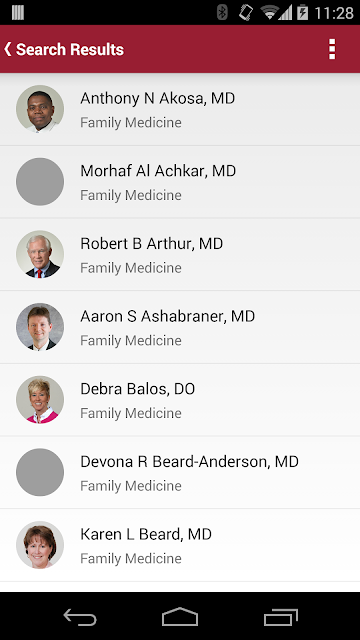
Task: Open the recent apps navigation icon
Action: pyautogui.click(x=281, y=617)
